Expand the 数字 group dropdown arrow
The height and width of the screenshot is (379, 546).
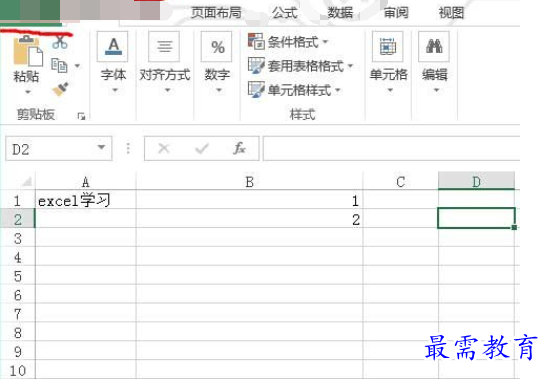[219, 90]
